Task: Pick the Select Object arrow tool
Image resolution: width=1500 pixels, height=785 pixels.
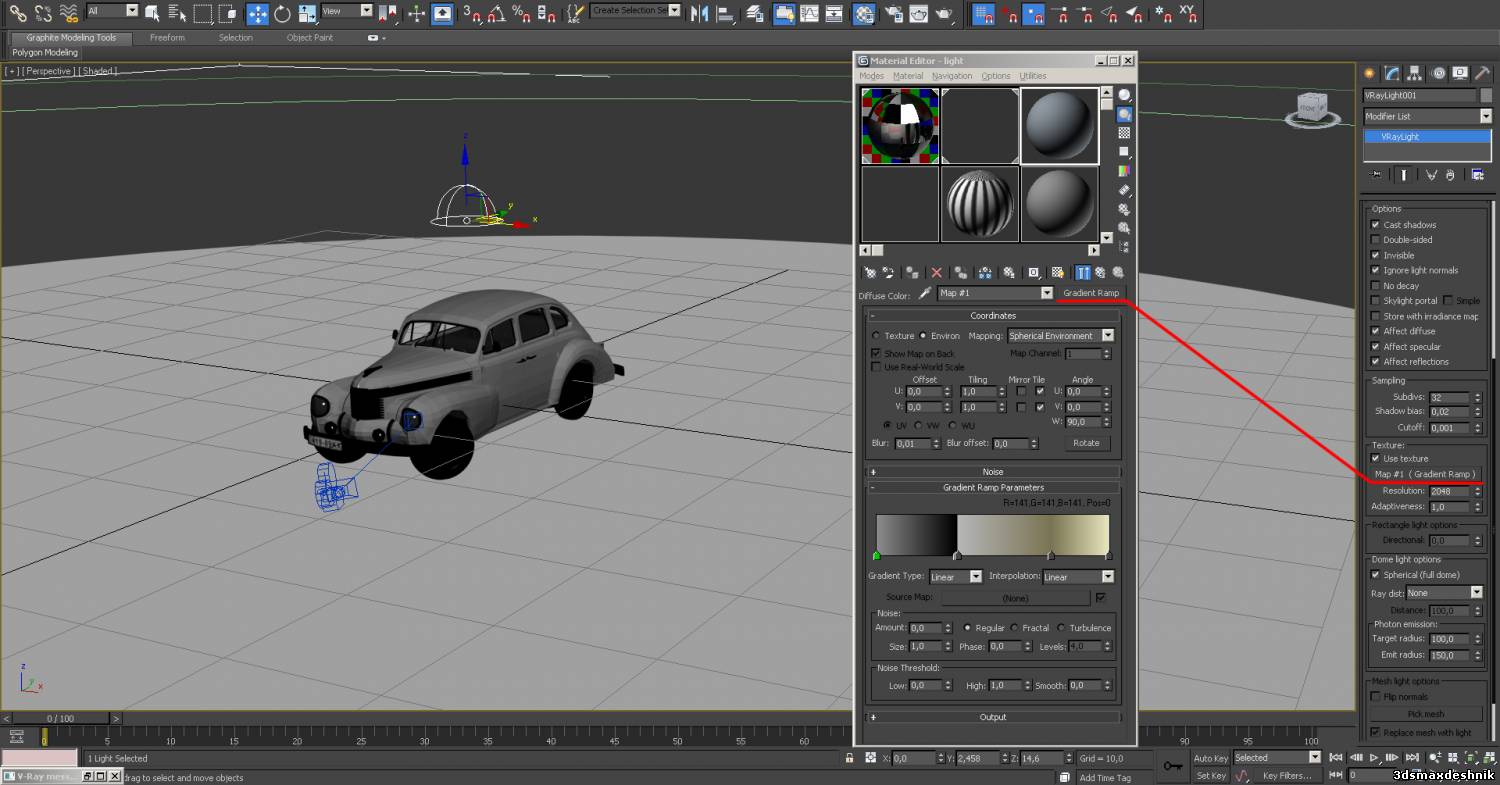Action: tap(152, 13)
